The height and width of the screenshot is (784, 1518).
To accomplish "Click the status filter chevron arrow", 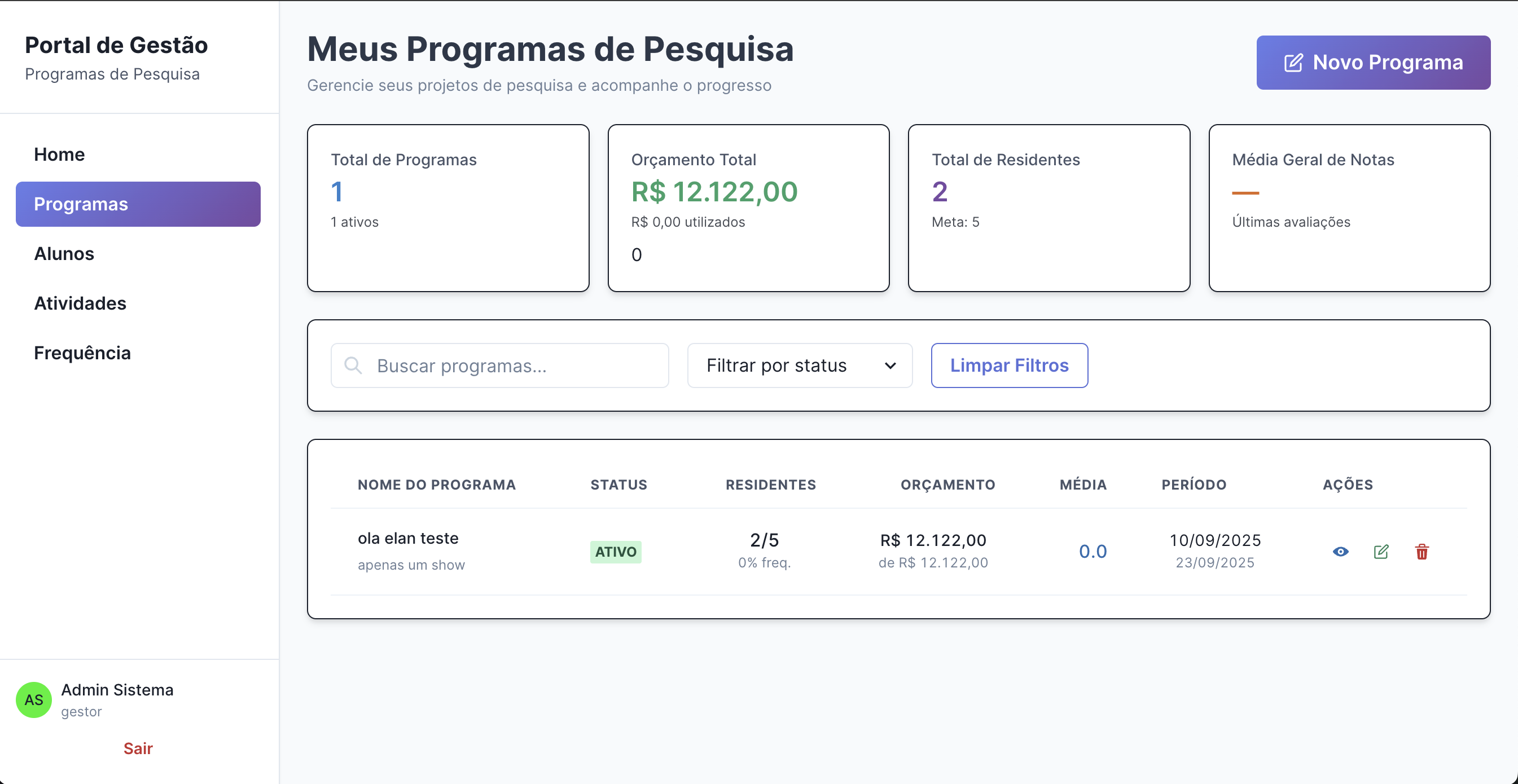I will (890, 366).
